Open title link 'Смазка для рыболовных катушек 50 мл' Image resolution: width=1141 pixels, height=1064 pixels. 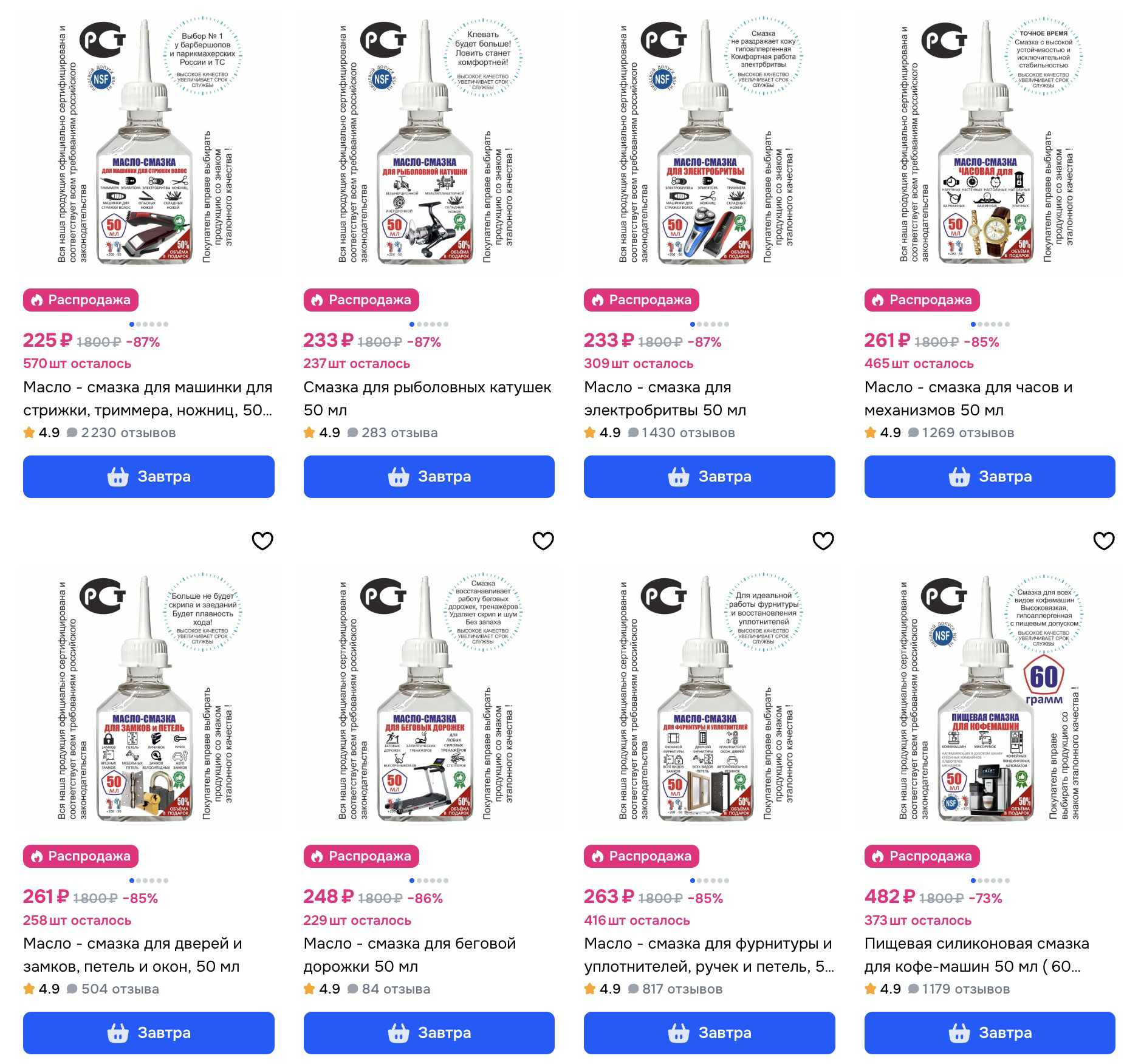coord(428,398)
